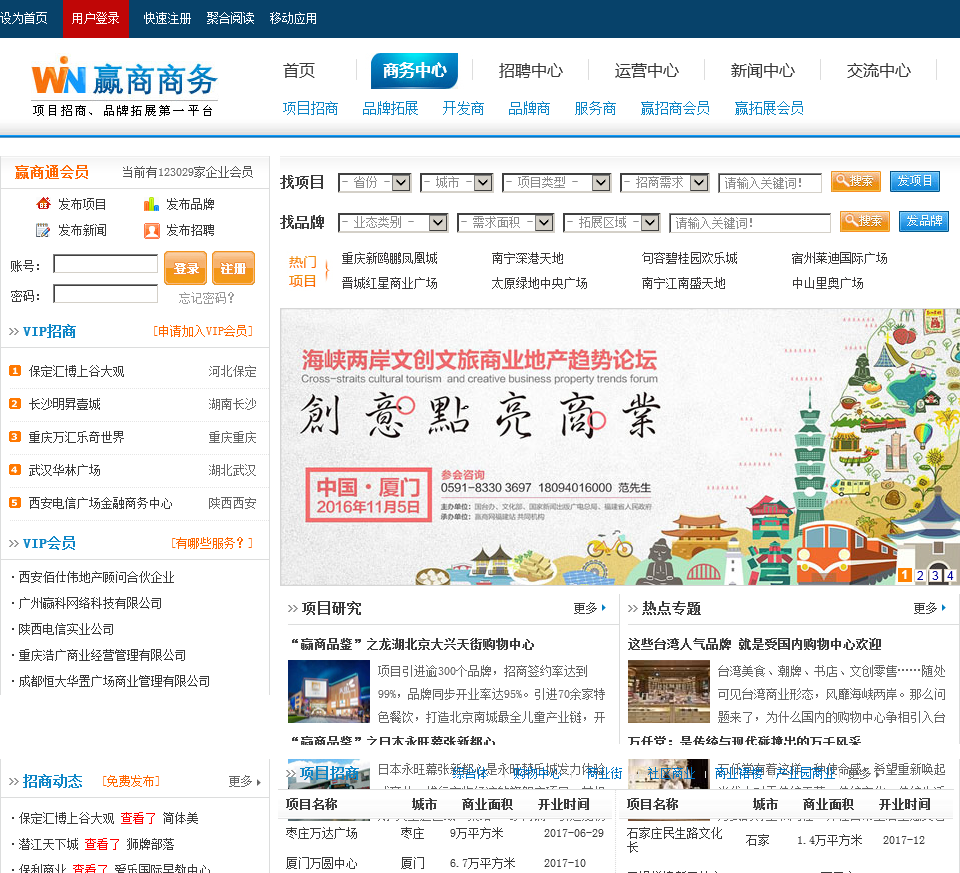Image resolution: width=960 pixels, height=873 pixels.
Task: Select the 商务中心 nav tab
Action: (x=414, y=70)
